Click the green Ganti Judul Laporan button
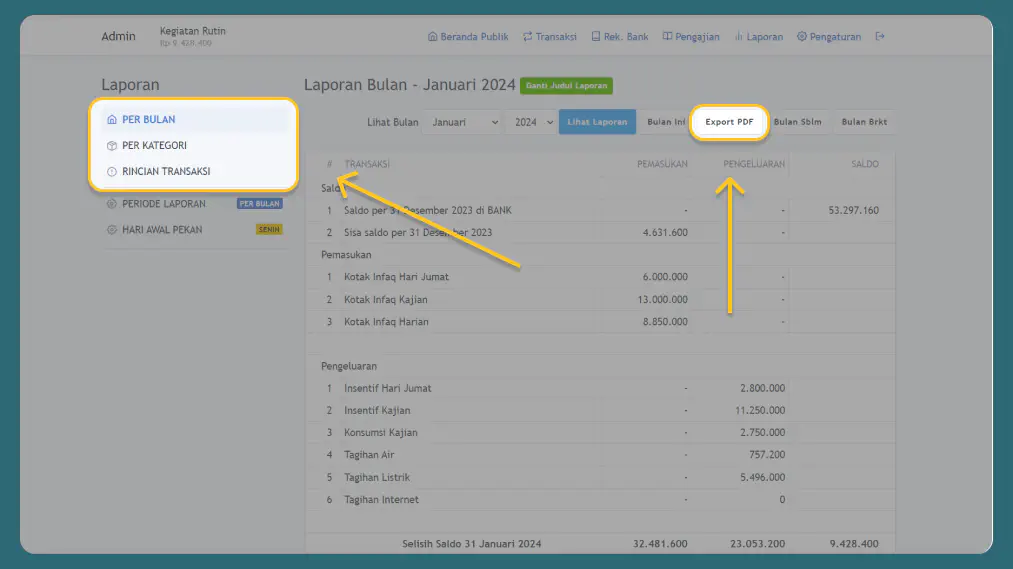 coord(566,86)
